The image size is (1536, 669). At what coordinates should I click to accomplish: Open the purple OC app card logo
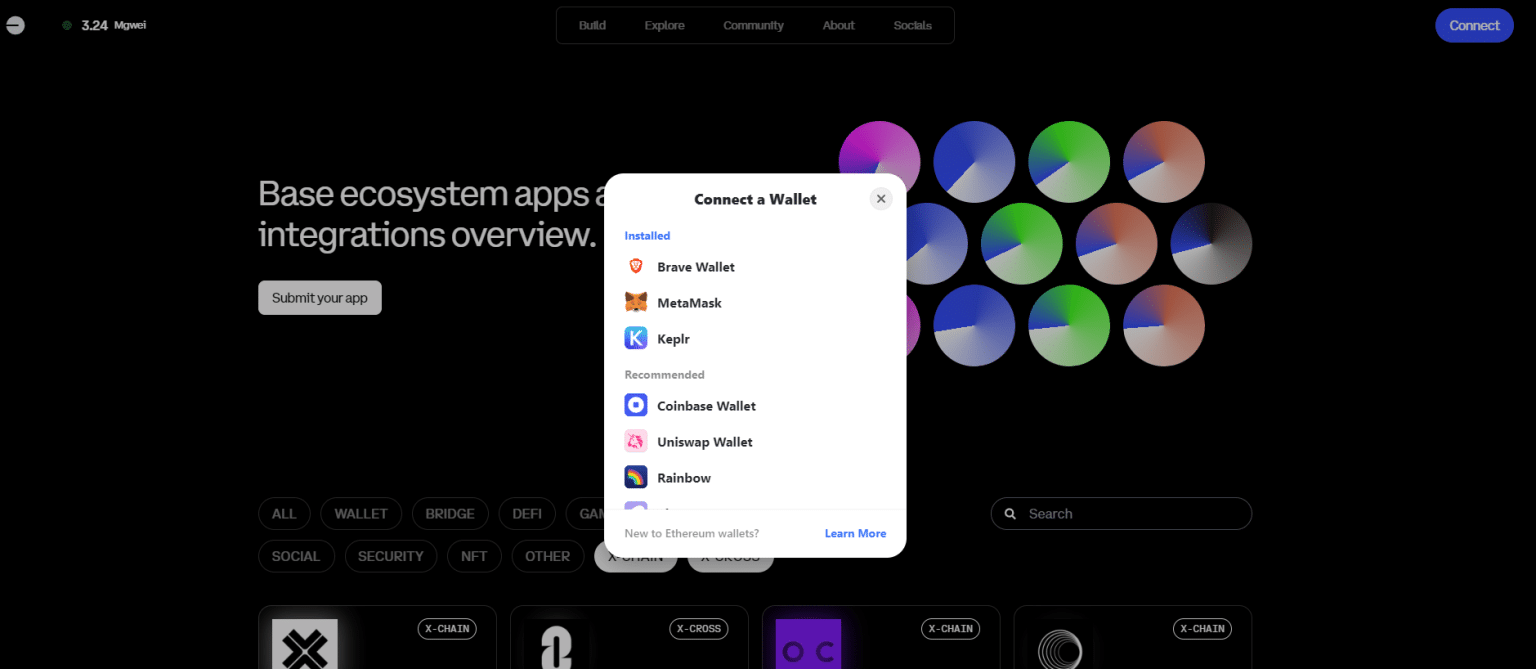(x=809, y=644)
